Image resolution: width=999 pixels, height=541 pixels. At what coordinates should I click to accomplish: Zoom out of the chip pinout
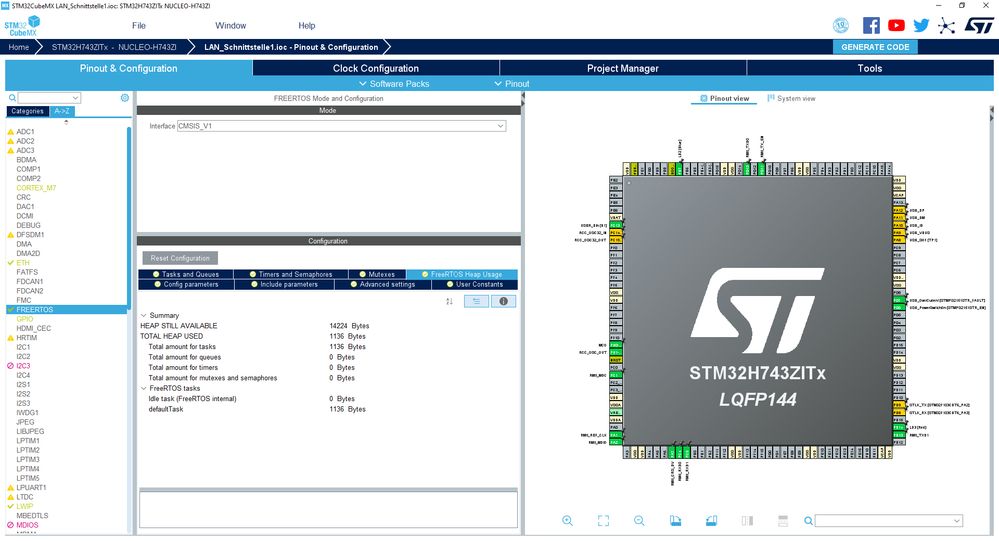pyautogui.click(x=639, y=521)
